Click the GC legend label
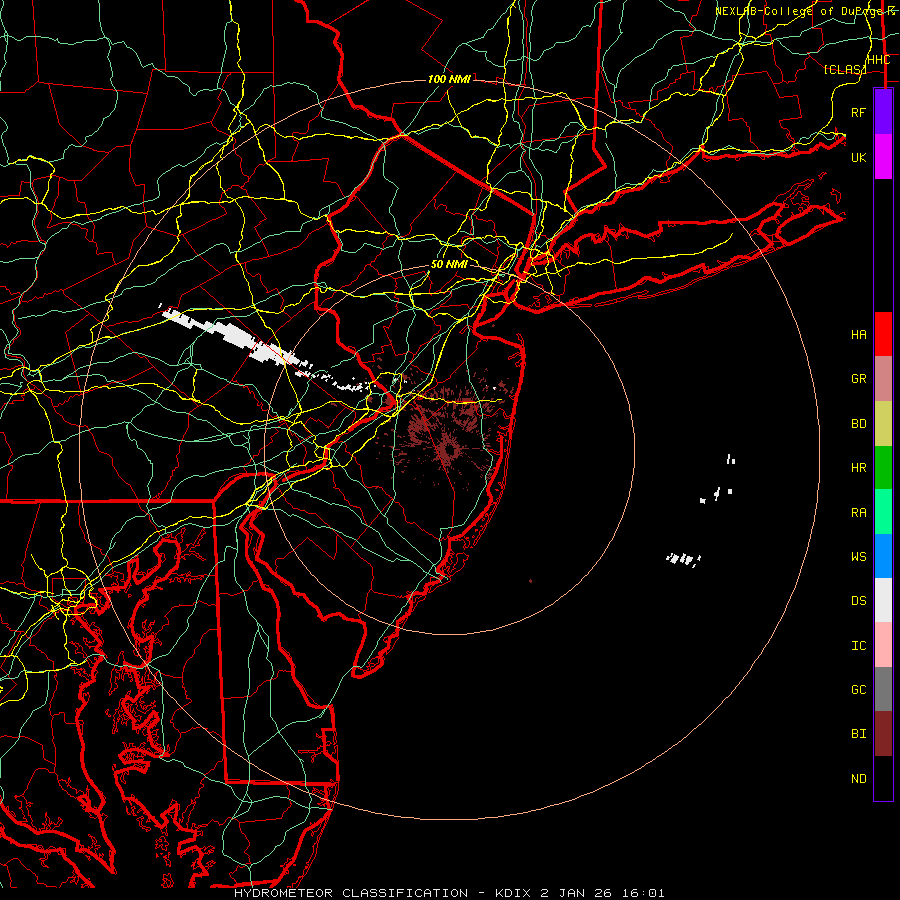This screenshot has width=900, height=900. tap(859, 690)
